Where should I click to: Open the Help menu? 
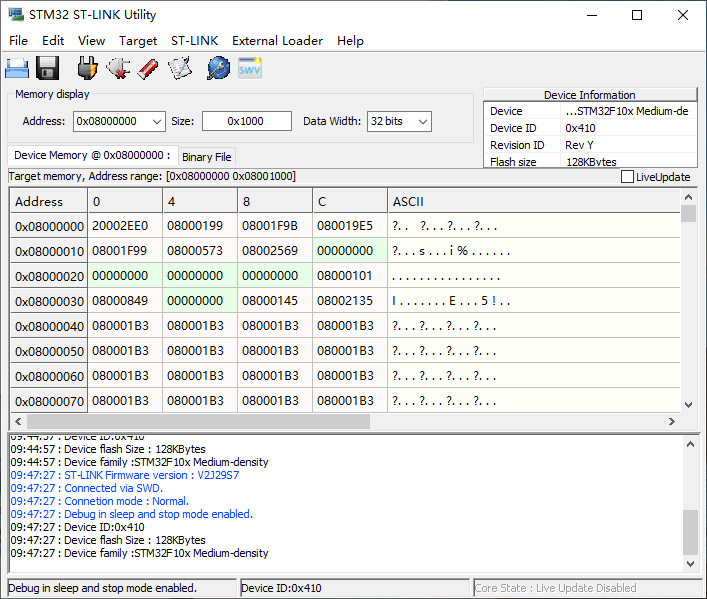(350, 41)
